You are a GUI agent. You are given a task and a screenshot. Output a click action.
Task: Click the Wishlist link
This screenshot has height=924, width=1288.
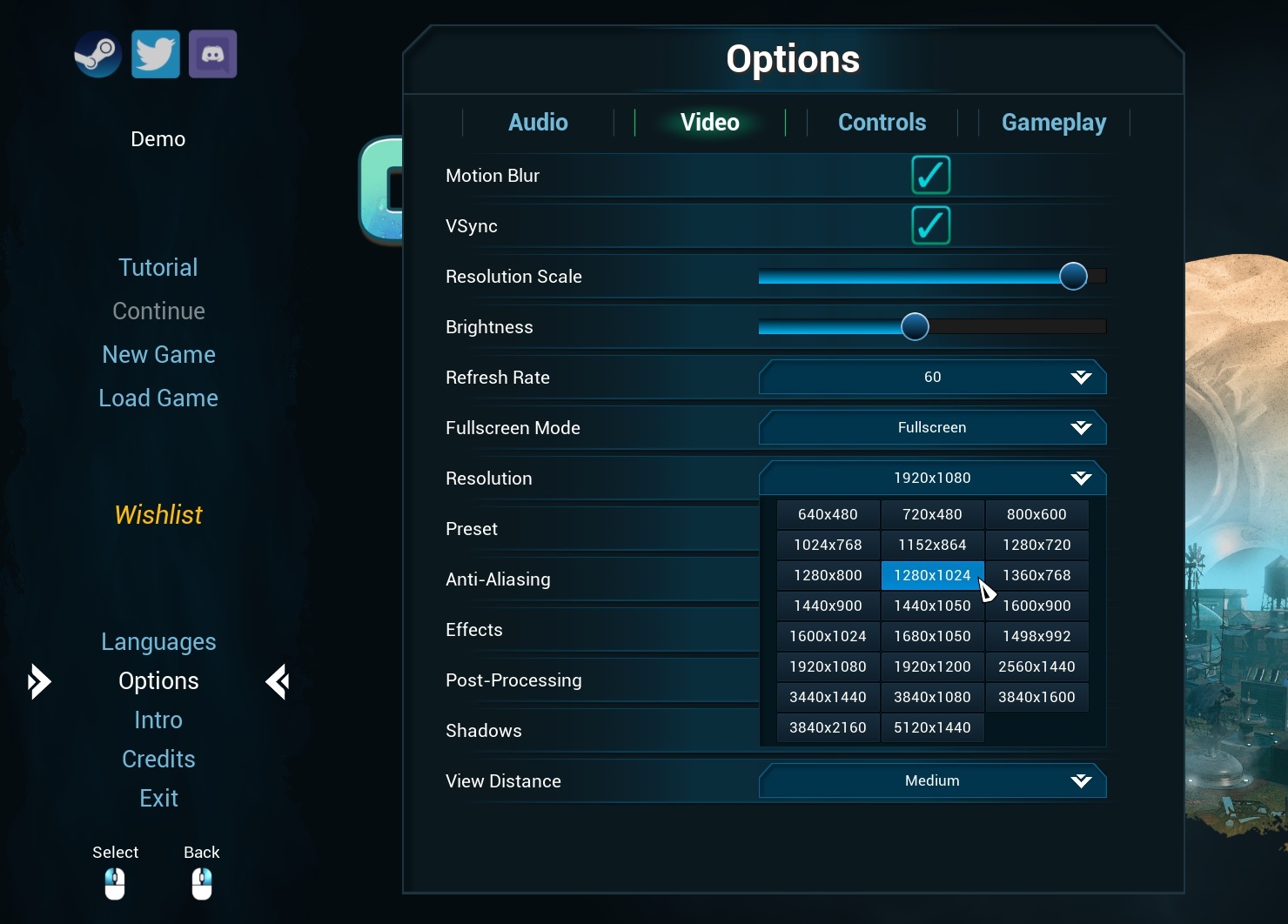[158, 515]
